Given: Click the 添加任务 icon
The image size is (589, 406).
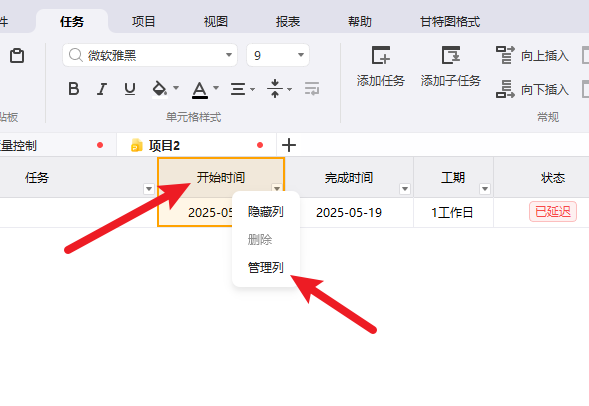Looking at the screenshot, I should (381, 56).
